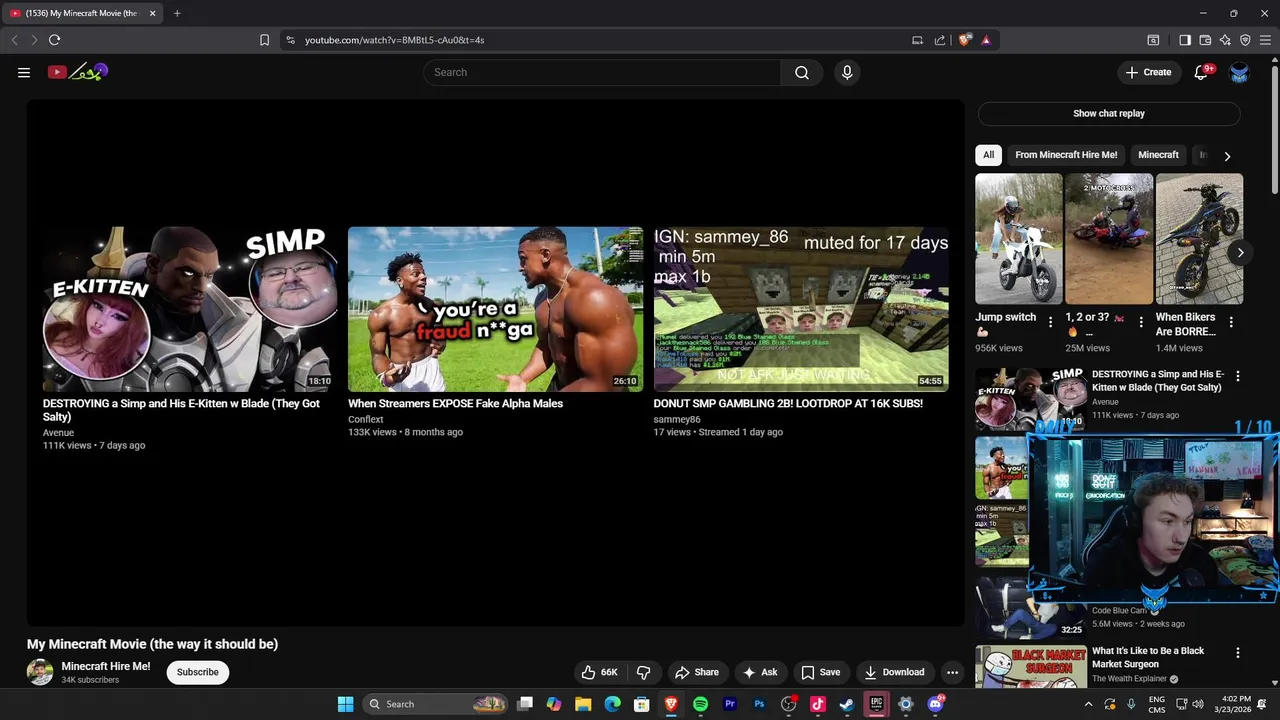Open the Windows Start menu

coord(345,704)
